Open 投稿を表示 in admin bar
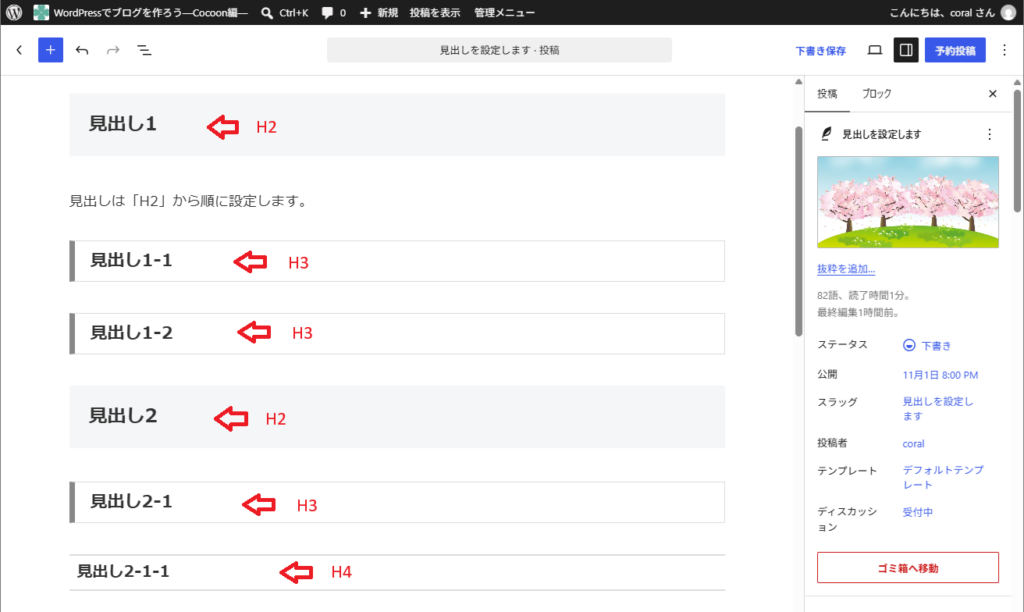Image resolution: width=1024 pixels, height=612 pixels. click(x=434, y=12)
